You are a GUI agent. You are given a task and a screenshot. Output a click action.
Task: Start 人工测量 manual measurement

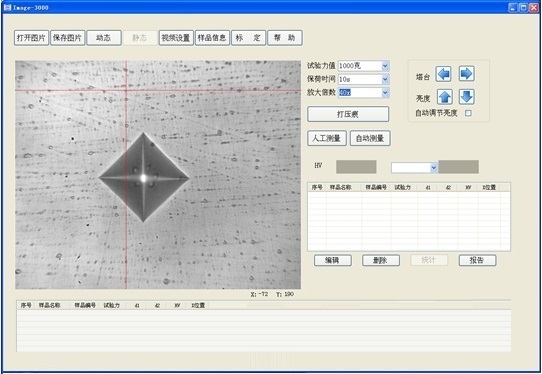327,138
